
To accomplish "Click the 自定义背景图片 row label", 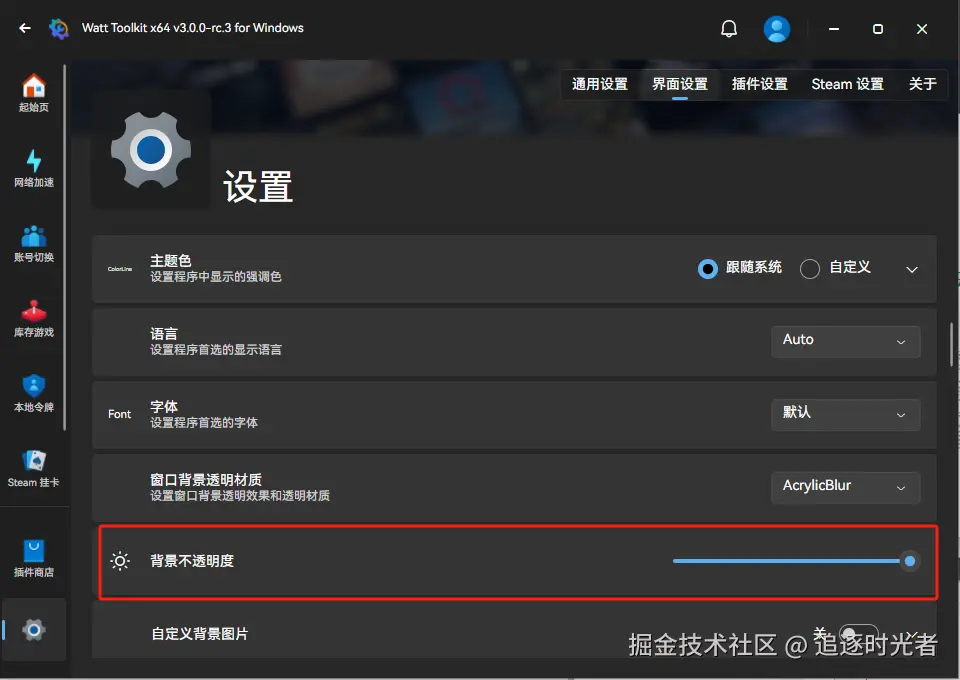I will [200, 633].
